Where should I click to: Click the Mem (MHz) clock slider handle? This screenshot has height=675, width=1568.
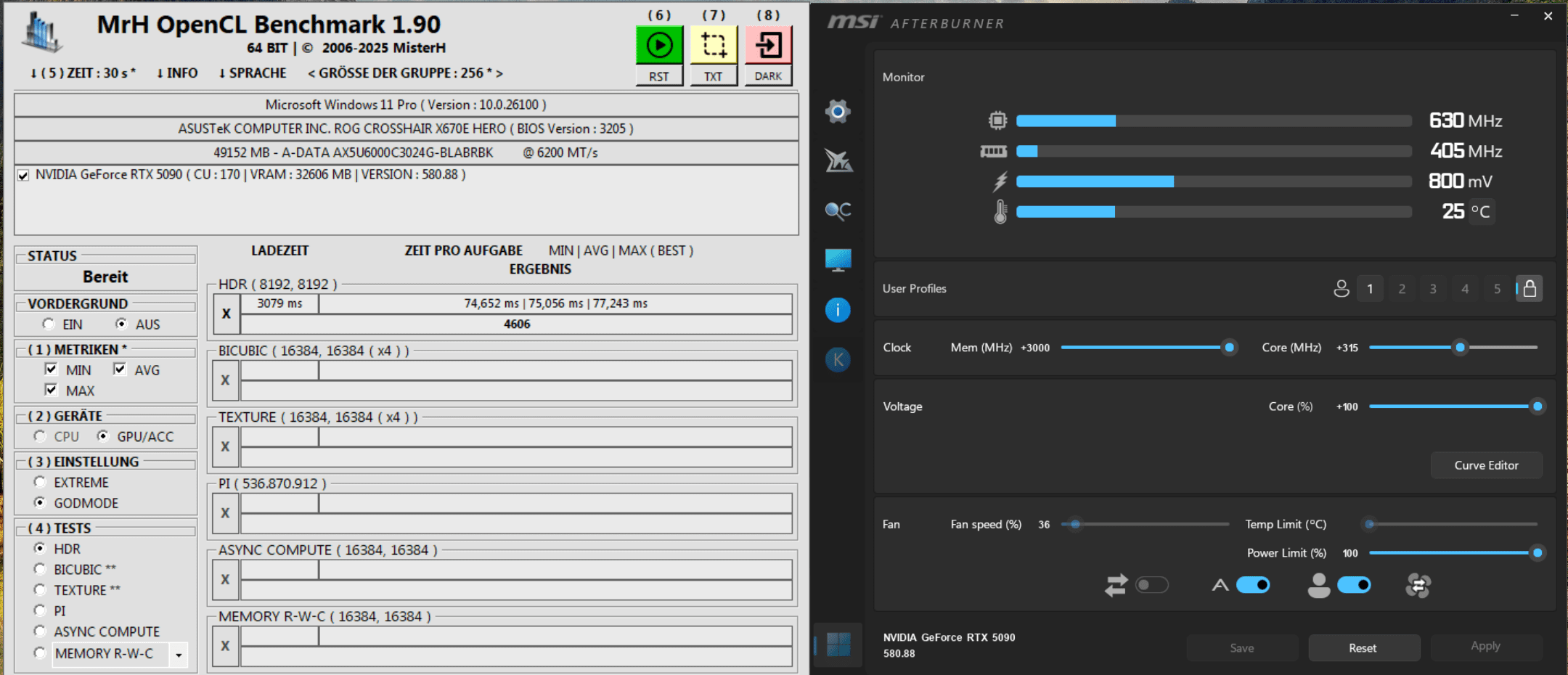(x=1230, y=348)
